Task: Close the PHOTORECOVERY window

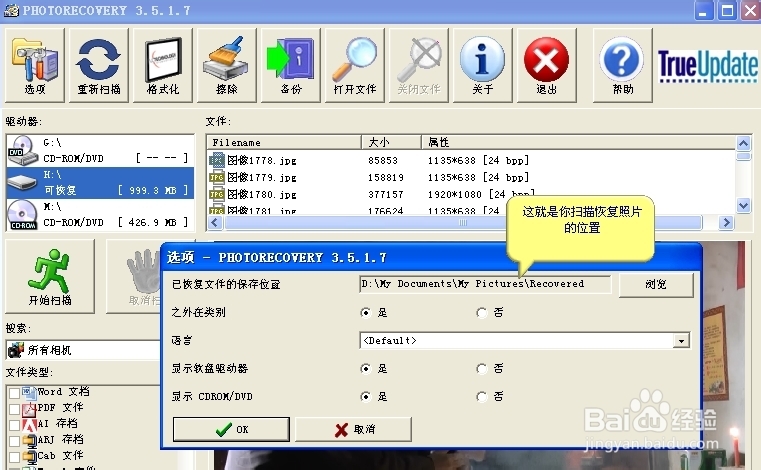Action: click(750, 10)
